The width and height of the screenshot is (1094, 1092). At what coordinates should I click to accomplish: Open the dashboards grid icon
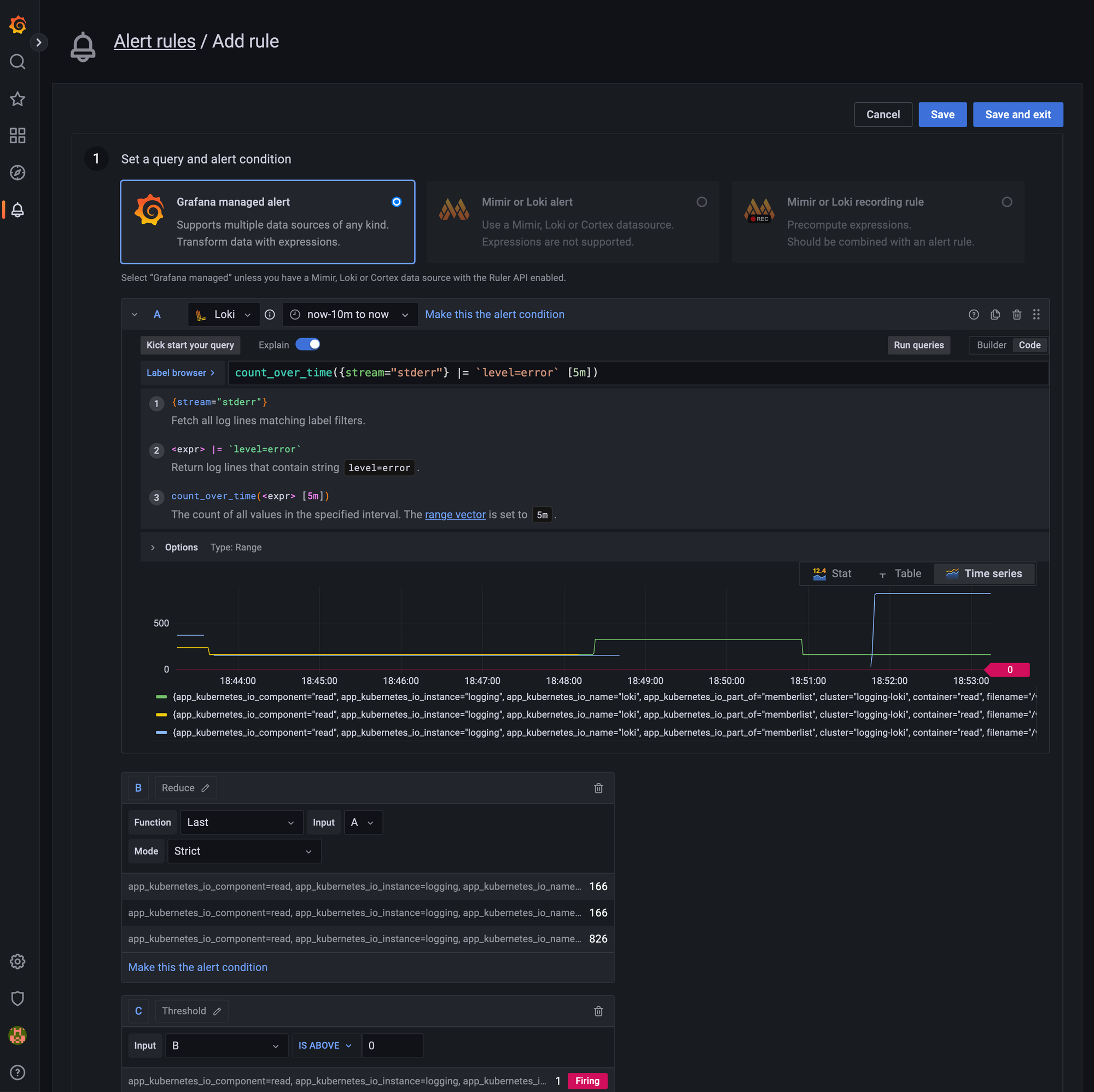(x=18, y=135)
